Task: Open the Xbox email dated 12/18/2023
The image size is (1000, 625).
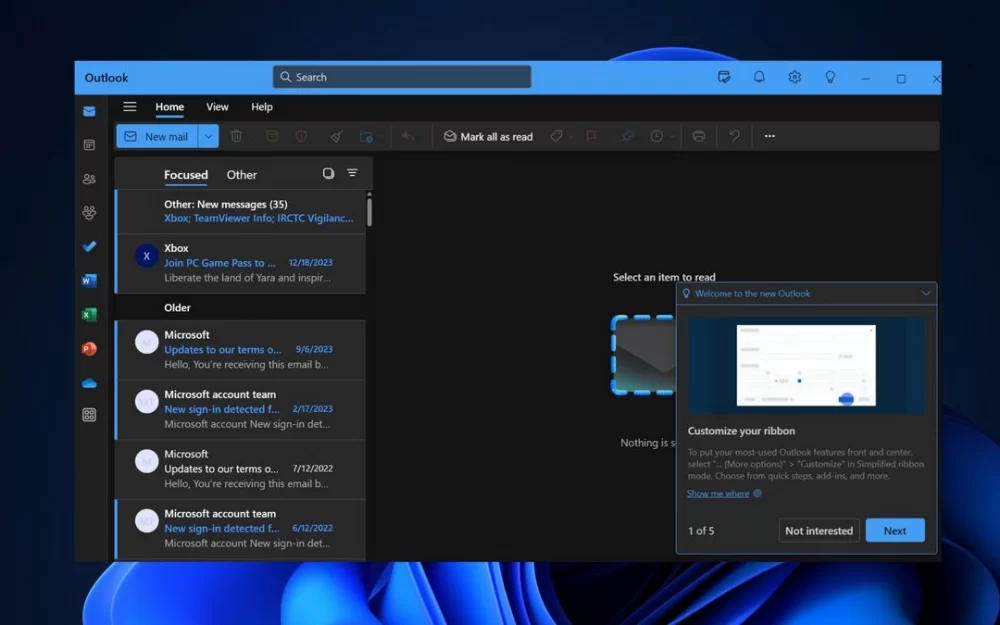Action: point(240,263)
